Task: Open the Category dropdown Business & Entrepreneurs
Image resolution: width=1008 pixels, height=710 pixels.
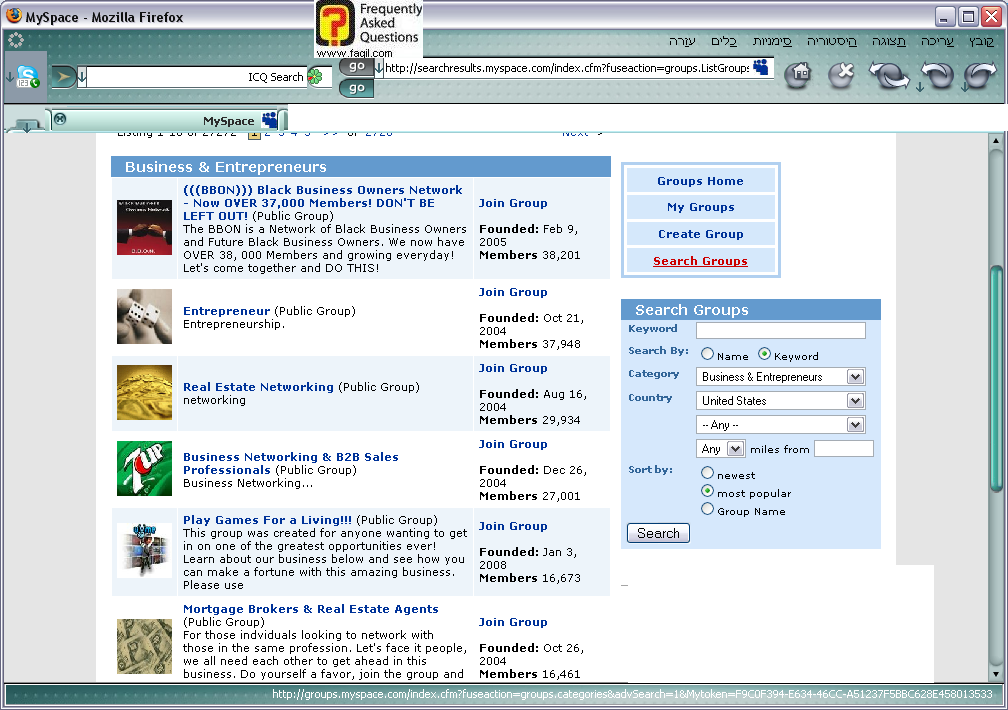Action: coord(780,377)
